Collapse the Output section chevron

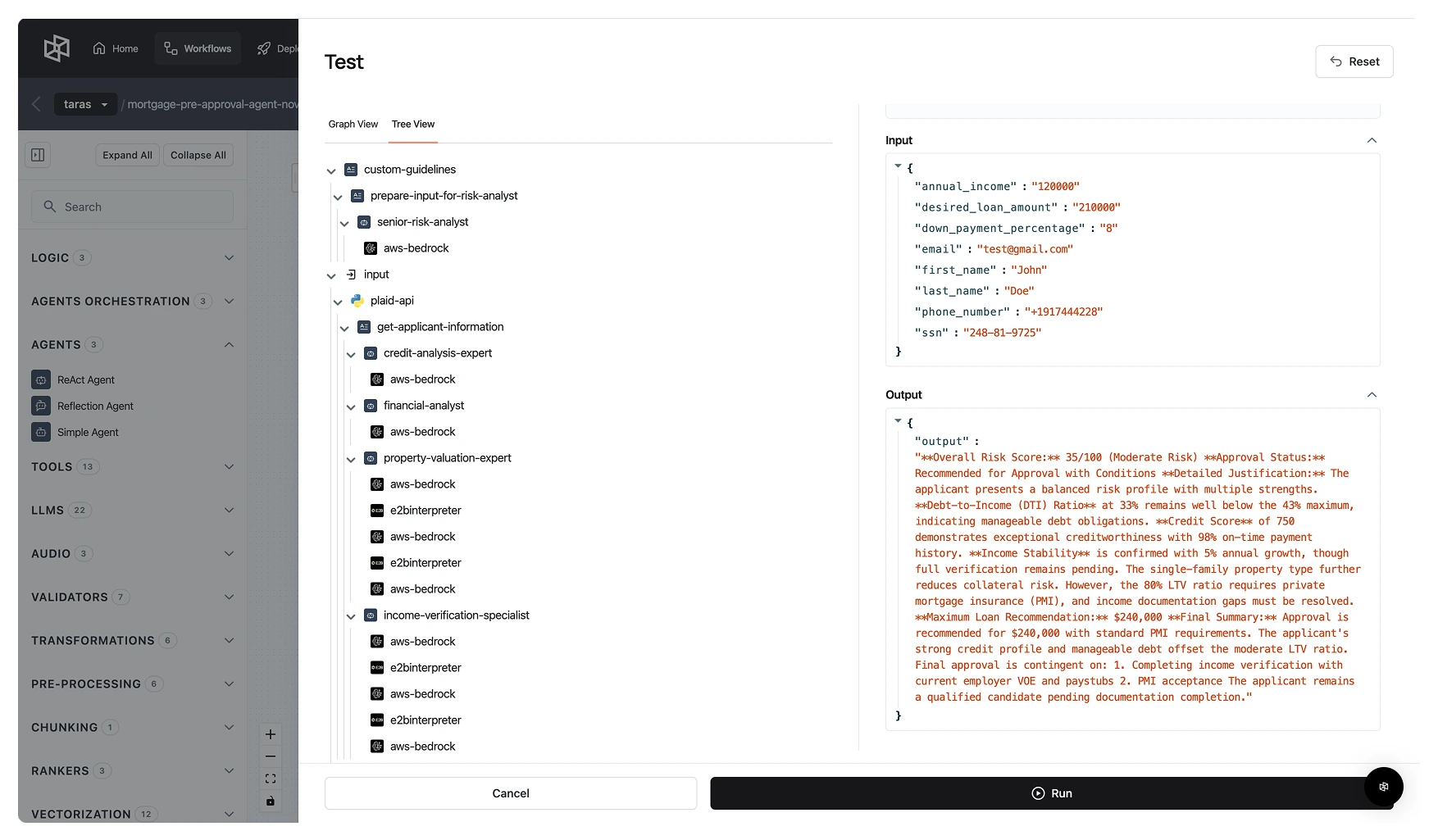(1372, 394)
